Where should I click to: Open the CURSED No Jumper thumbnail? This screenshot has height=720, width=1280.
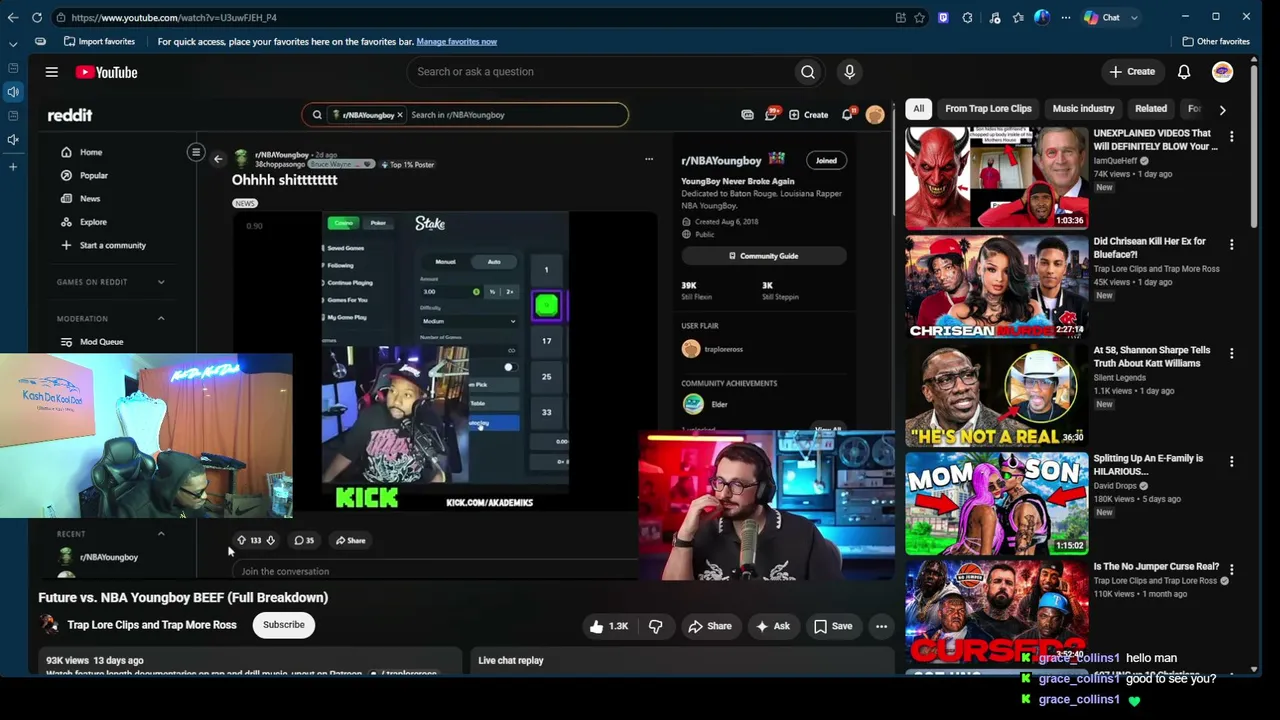[996, 611]
